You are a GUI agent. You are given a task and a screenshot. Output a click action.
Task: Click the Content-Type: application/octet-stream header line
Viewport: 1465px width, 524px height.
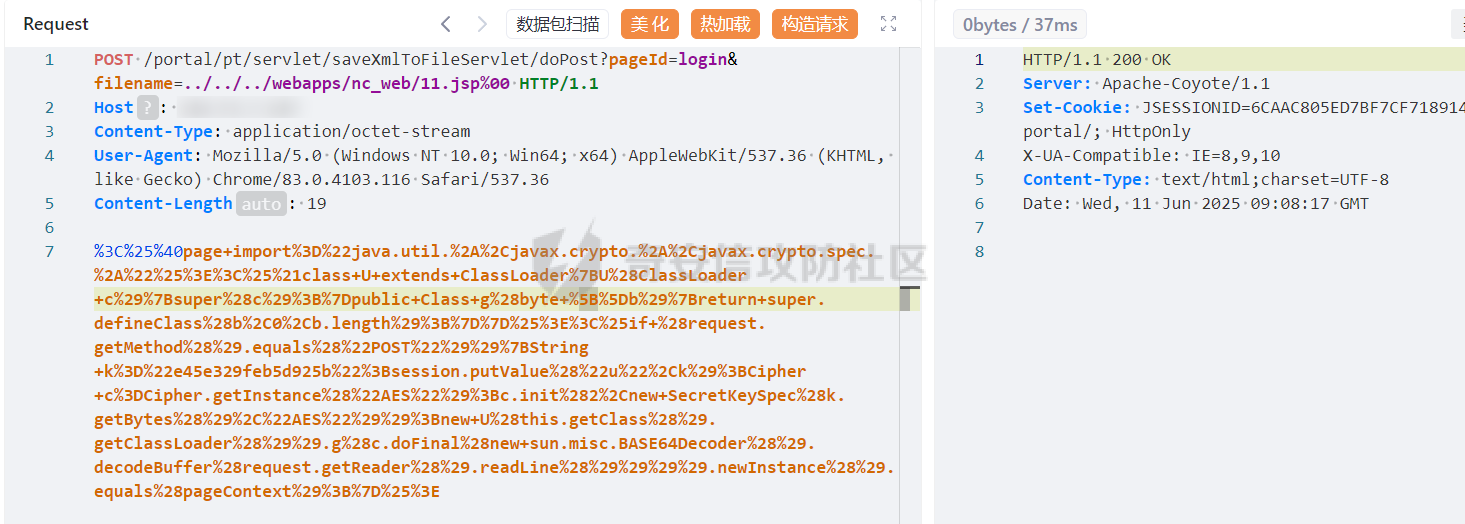pyautogui.click(x=282, y=131)
